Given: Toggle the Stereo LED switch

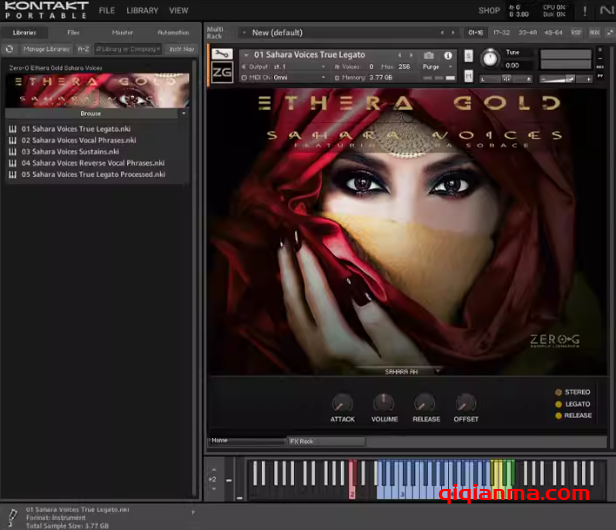Looking at the screenshot, I should 558,392.
